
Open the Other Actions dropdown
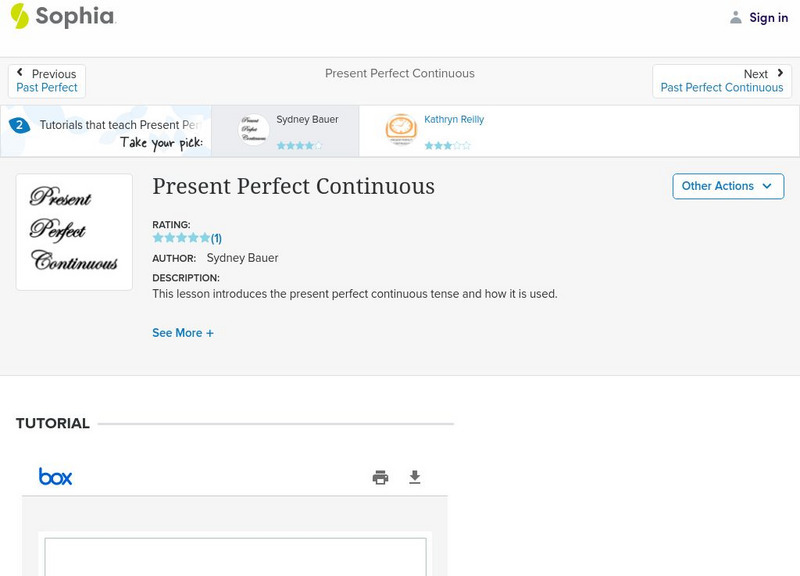[727, 186]
